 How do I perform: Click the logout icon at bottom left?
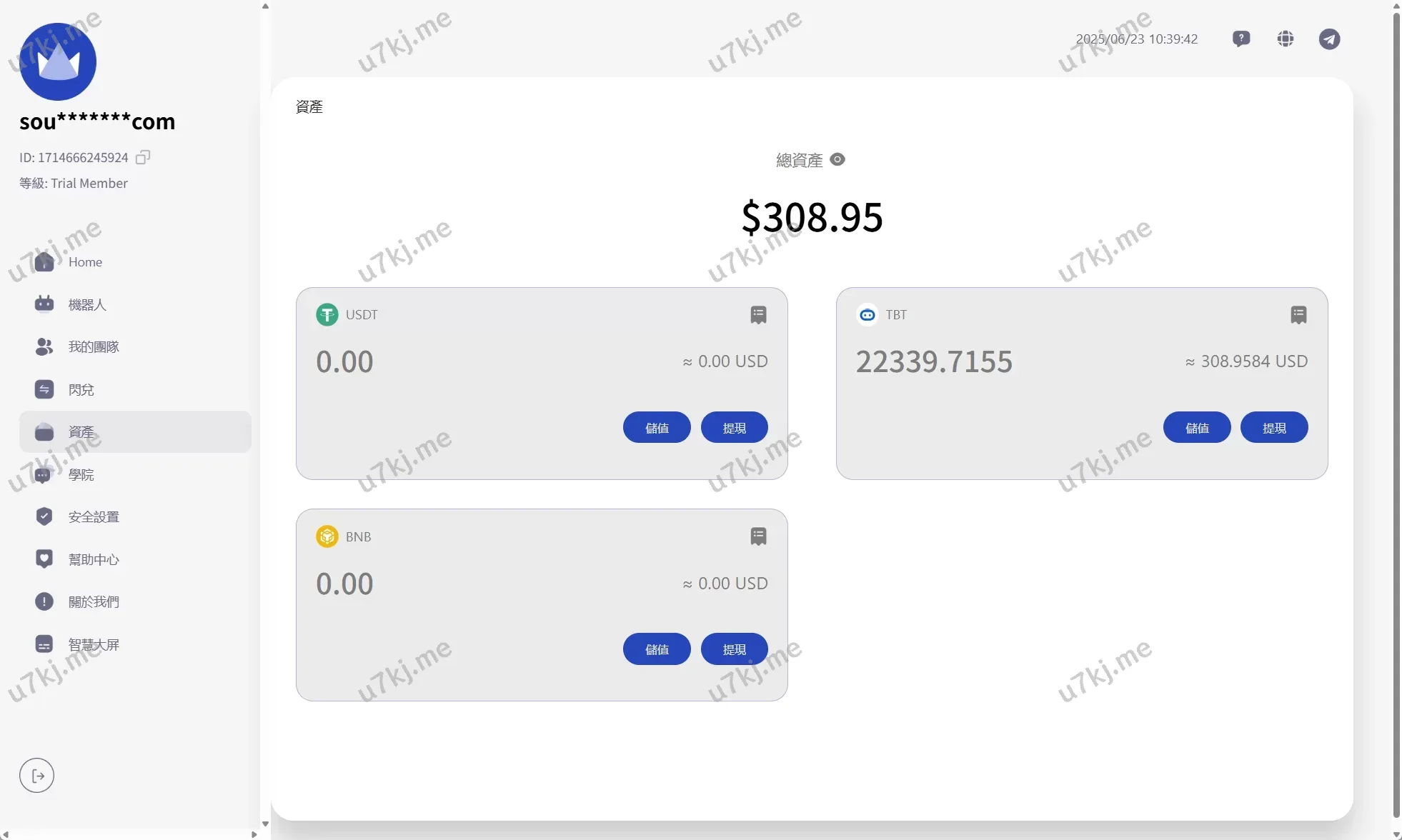click(x=37, y=776)
